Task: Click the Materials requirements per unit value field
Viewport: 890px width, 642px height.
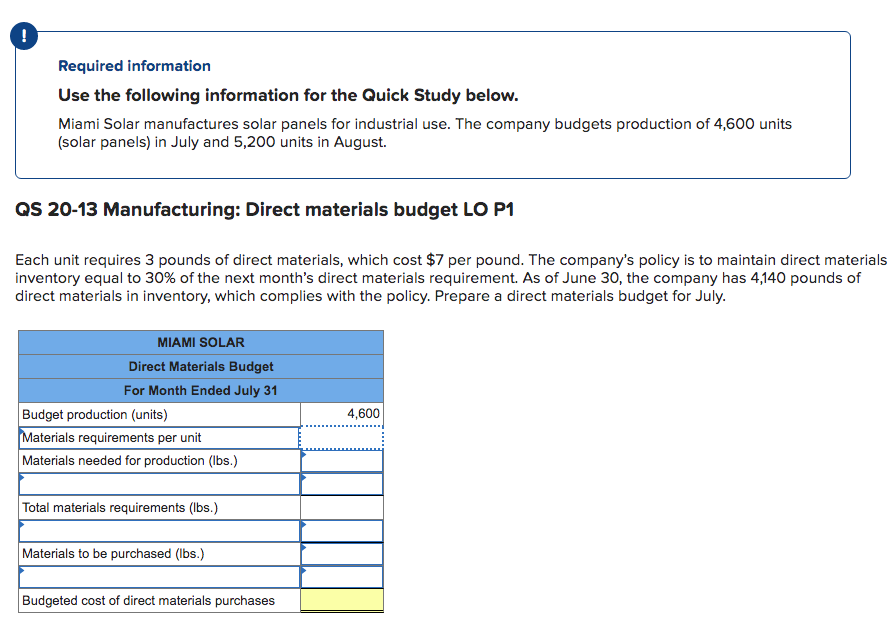Action: (x=342, y=438)
